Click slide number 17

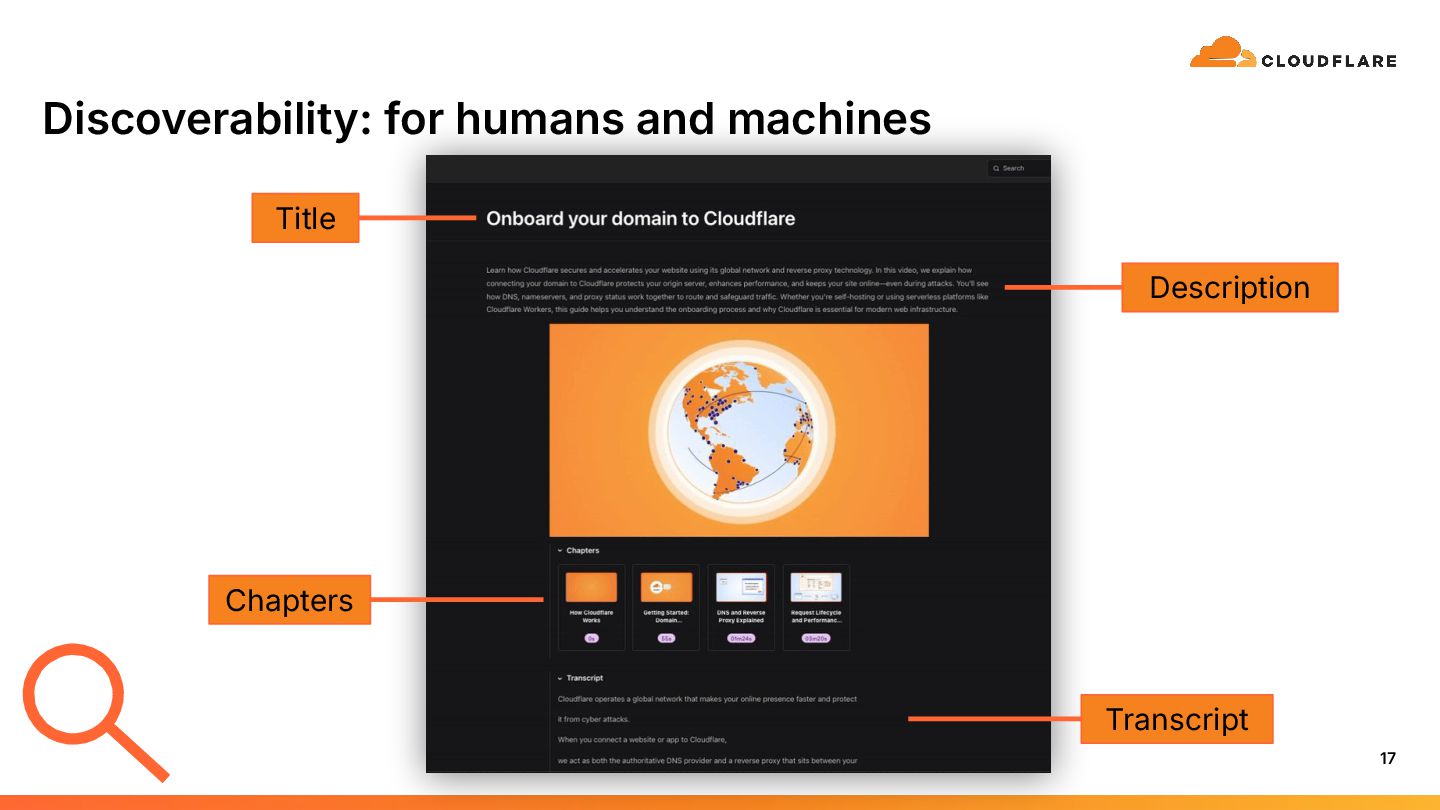pyautogui.click(x=1388, y=758)
